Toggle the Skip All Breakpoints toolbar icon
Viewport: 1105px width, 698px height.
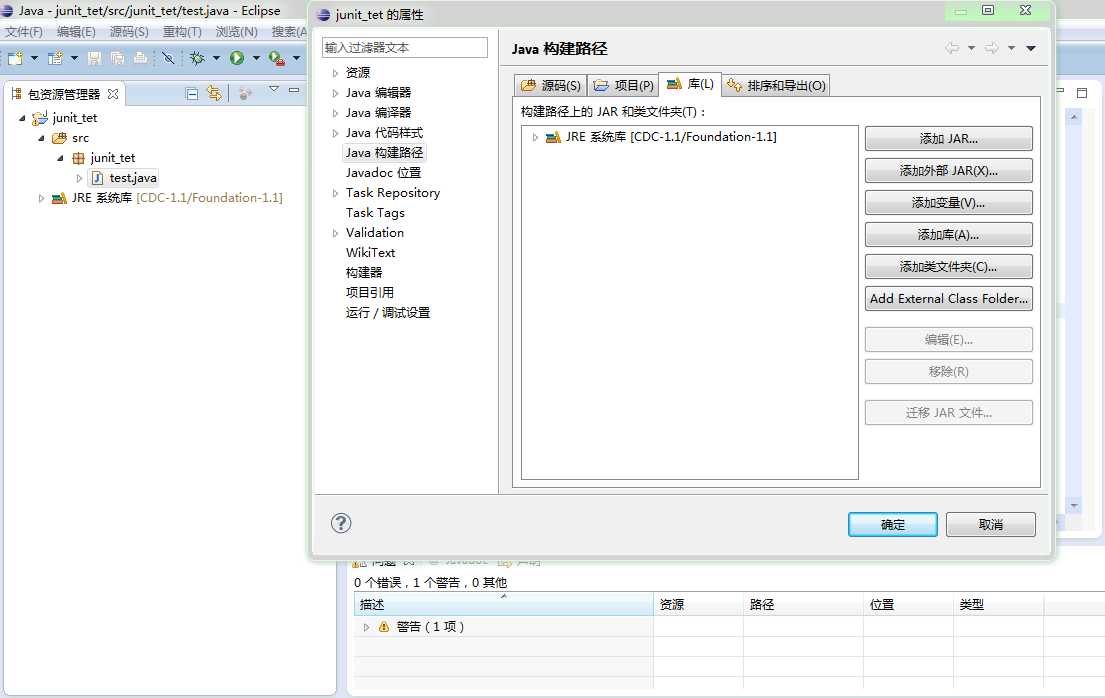point(168,58)
